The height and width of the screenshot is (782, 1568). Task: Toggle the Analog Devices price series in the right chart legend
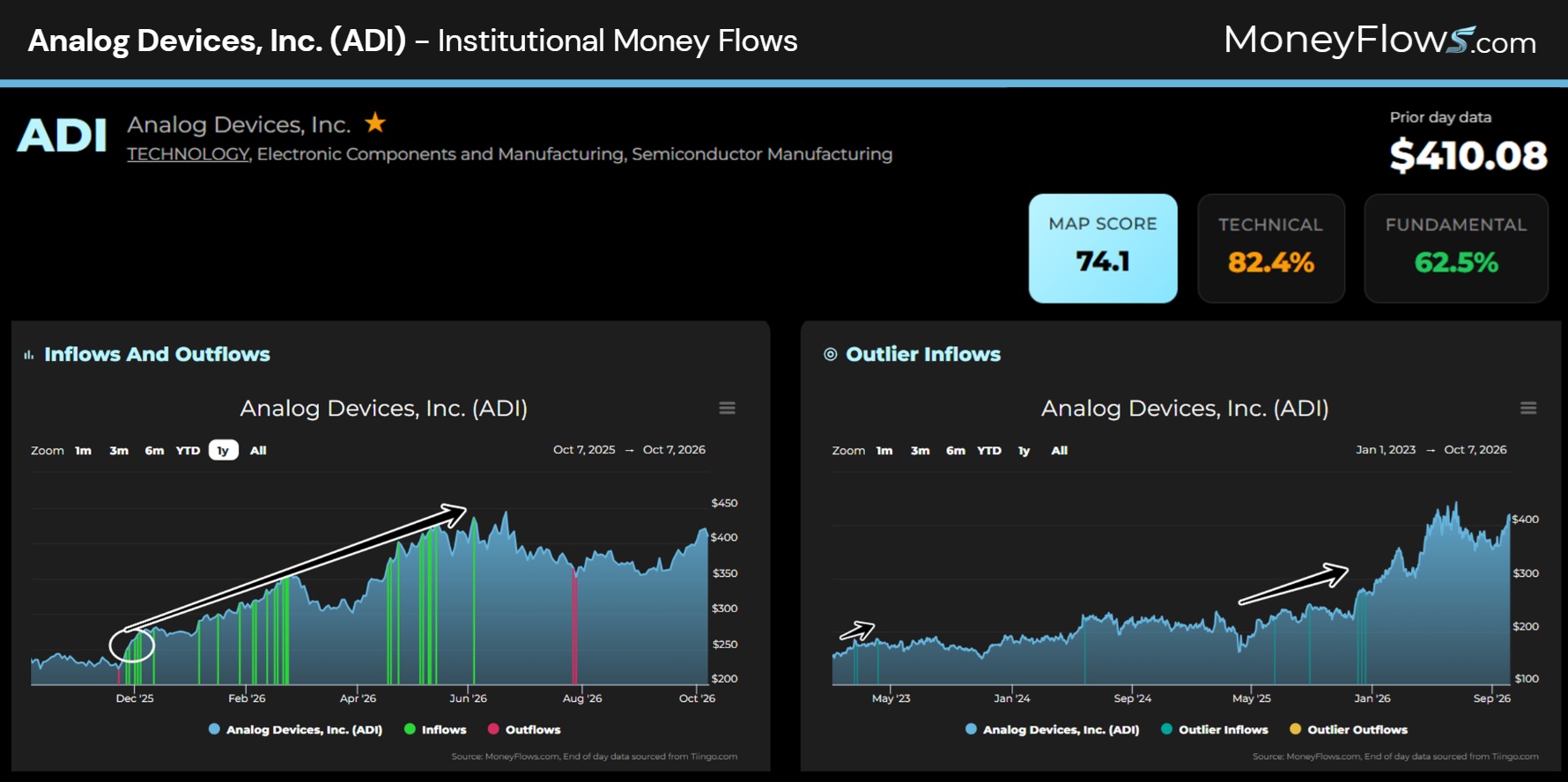point(1052,729)
